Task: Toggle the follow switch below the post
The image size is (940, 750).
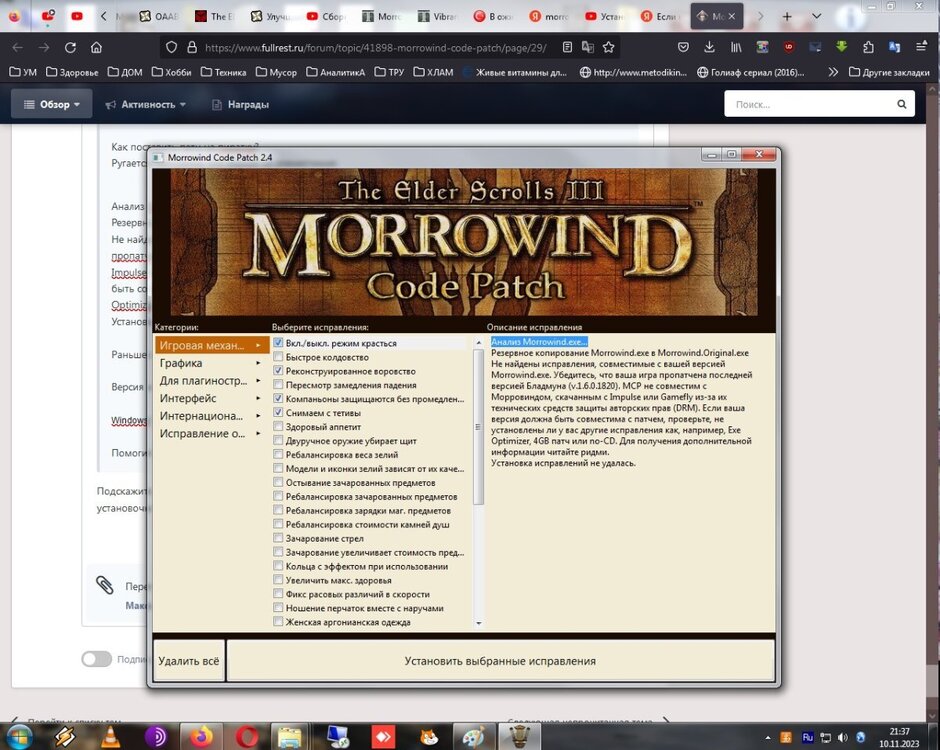Action: (96, 659)
